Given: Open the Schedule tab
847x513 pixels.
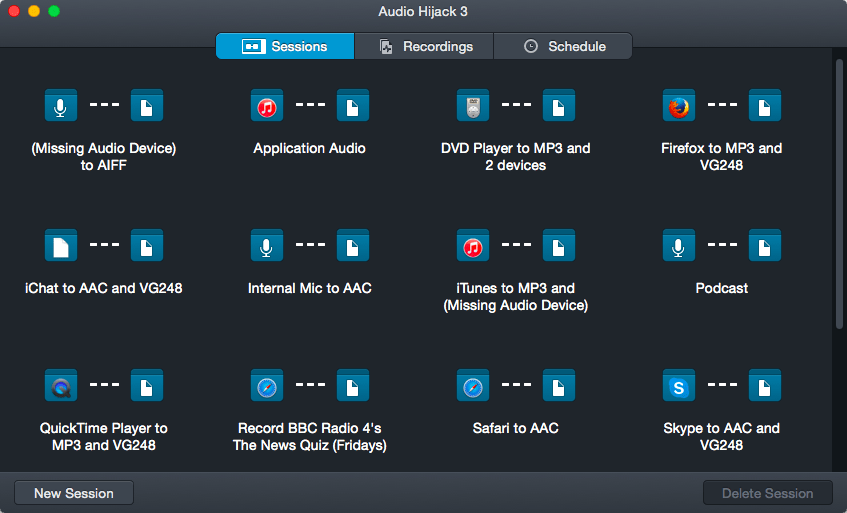Looking at the screenshot, I should [563, 46].
